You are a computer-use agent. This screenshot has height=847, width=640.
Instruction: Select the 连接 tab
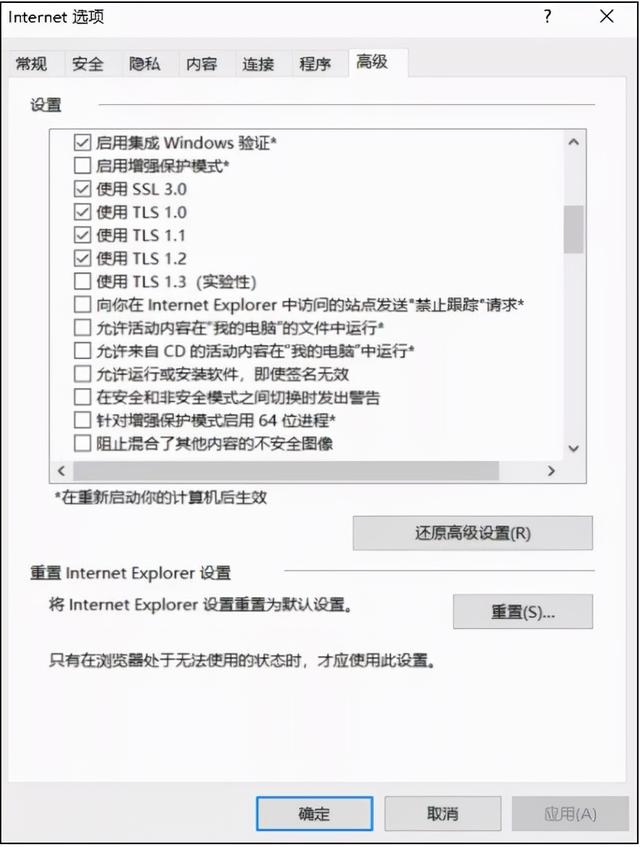[x=258, y=64]
